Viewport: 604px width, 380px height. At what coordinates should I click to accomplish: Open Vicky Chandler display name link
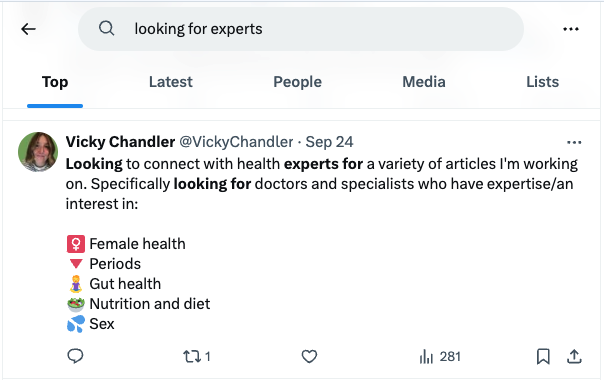point(120,142)
